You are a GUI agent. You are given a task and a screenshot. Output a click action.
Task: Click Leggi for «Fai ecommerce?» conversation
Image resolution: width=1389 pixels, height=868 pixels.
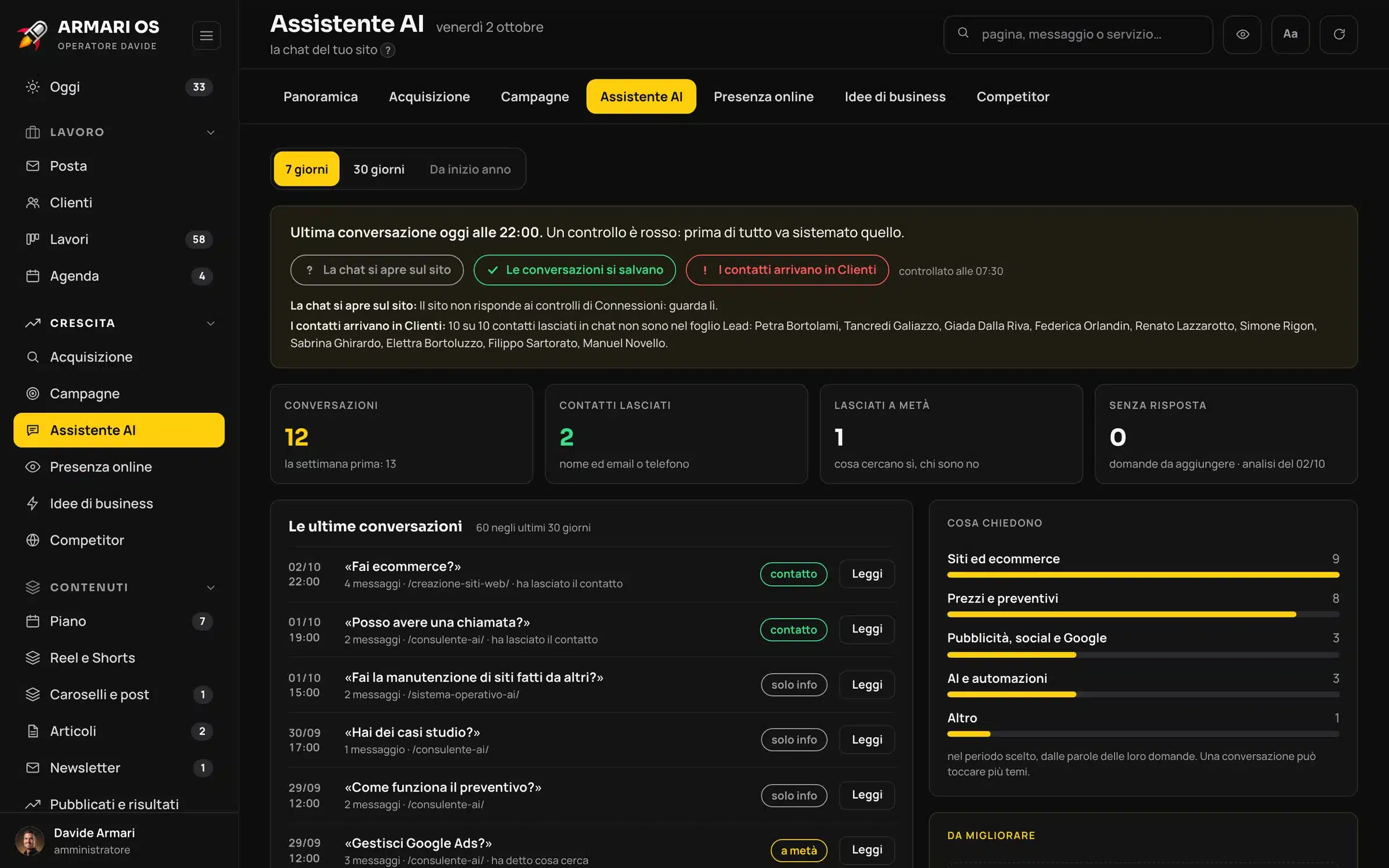pyautogui.click(x=867, y=574)
